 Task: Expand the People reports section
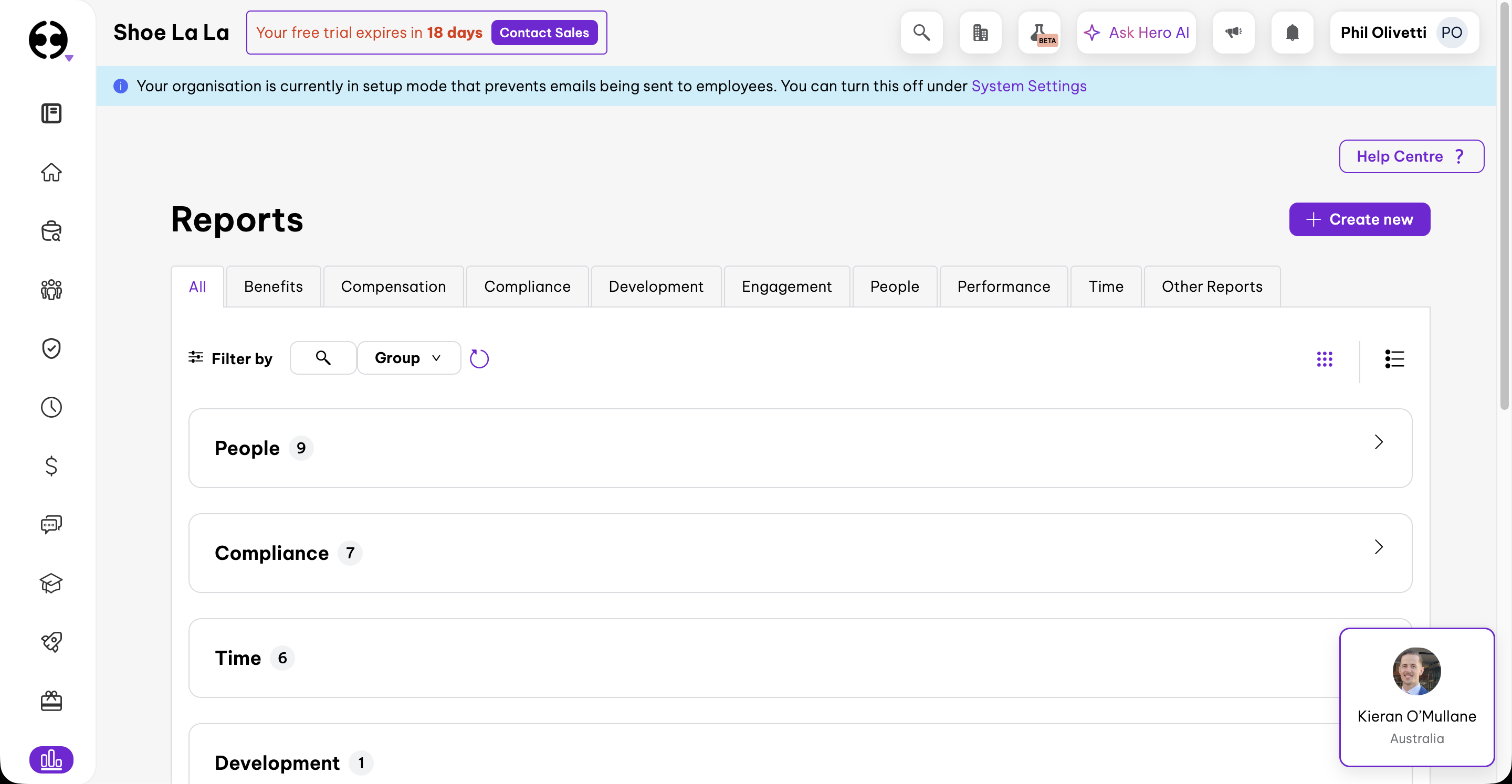coord(1379,442)
